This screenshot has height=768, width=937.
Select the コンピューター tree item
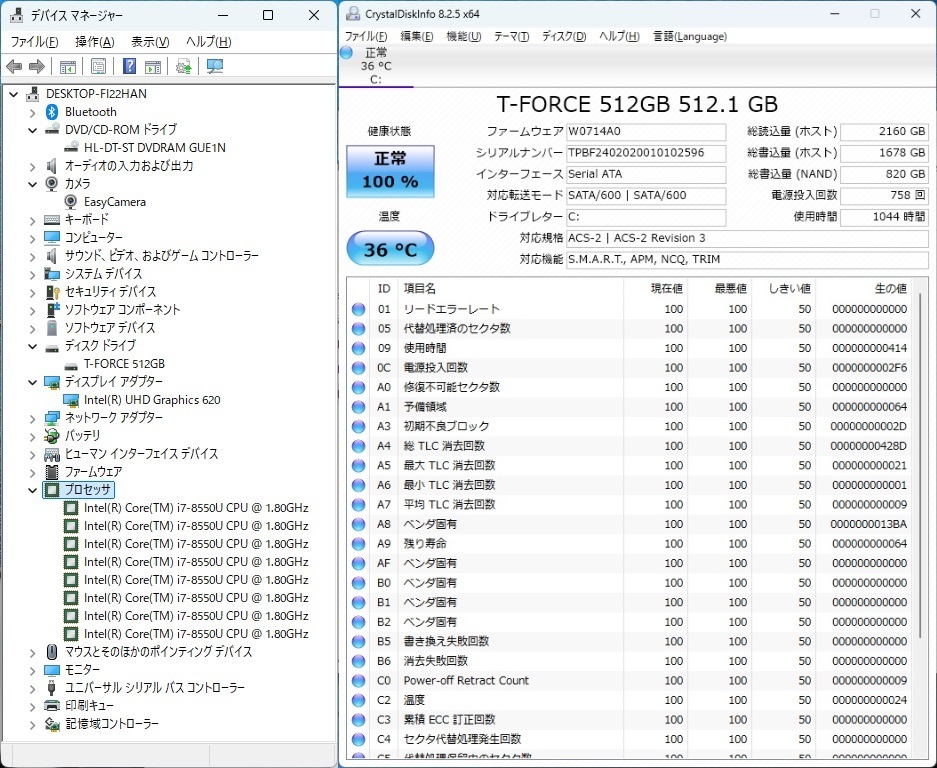coord(94,237)
